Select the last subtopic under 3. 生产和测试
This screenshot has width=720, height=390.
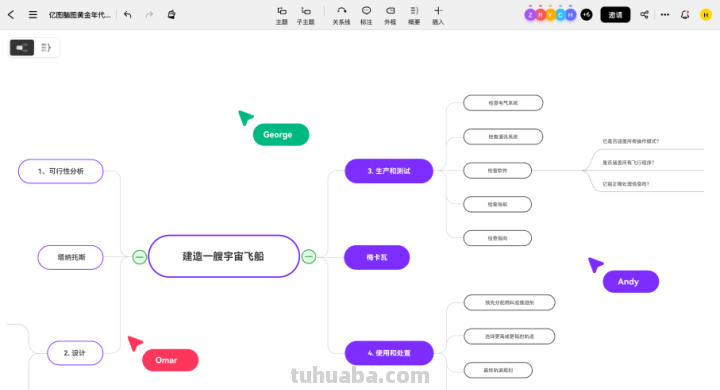497,238
